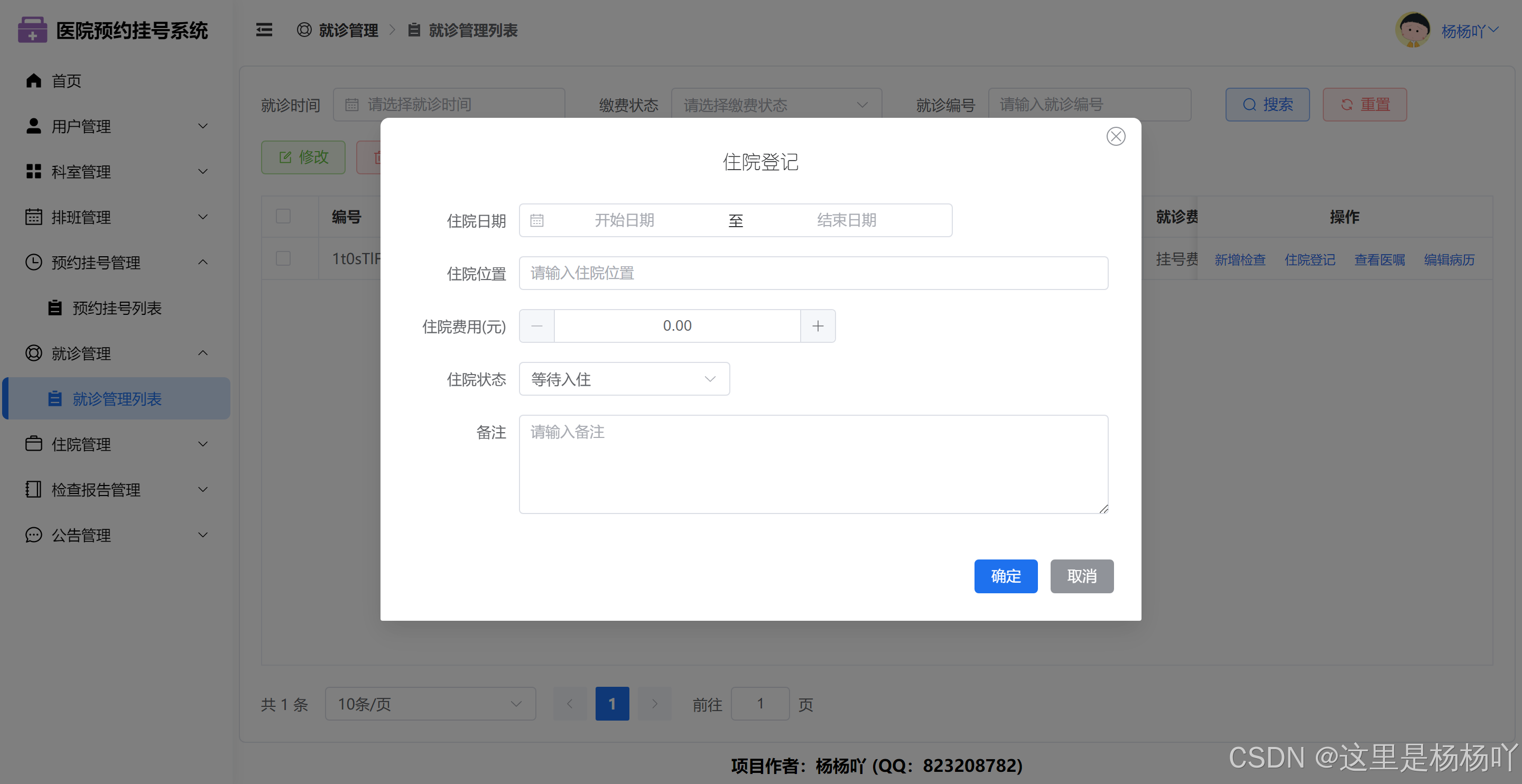Image resolution: width=1522 pixels, height=784 pixels.
Task: Open 预约挂号列表 in the sidebar
Action: (116, 308)
